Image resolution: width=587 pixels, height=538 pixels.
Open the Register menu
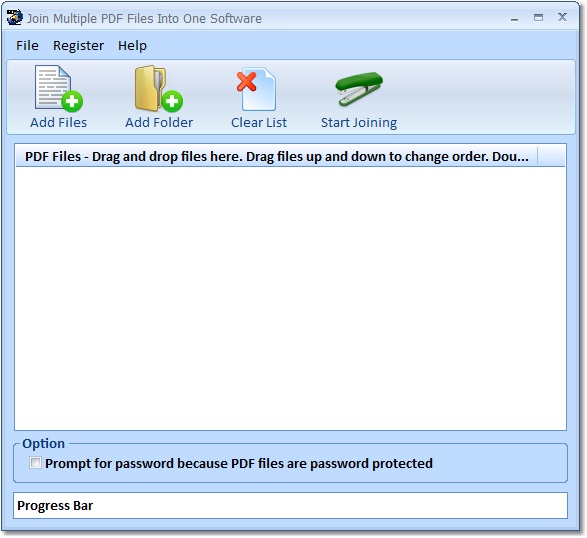78,46
